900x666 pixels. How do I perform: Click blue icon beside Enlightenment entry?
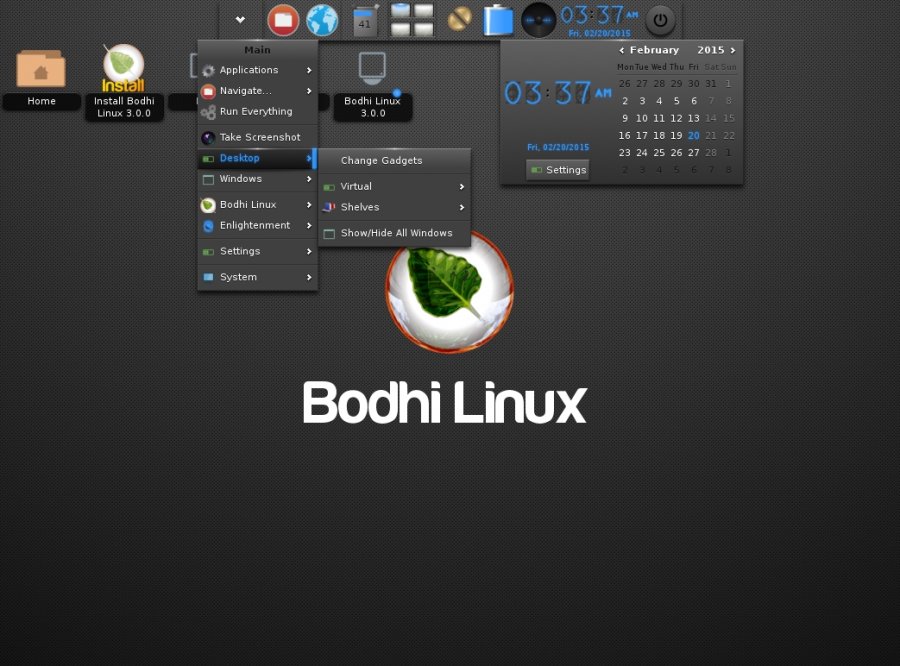[208, 226]
